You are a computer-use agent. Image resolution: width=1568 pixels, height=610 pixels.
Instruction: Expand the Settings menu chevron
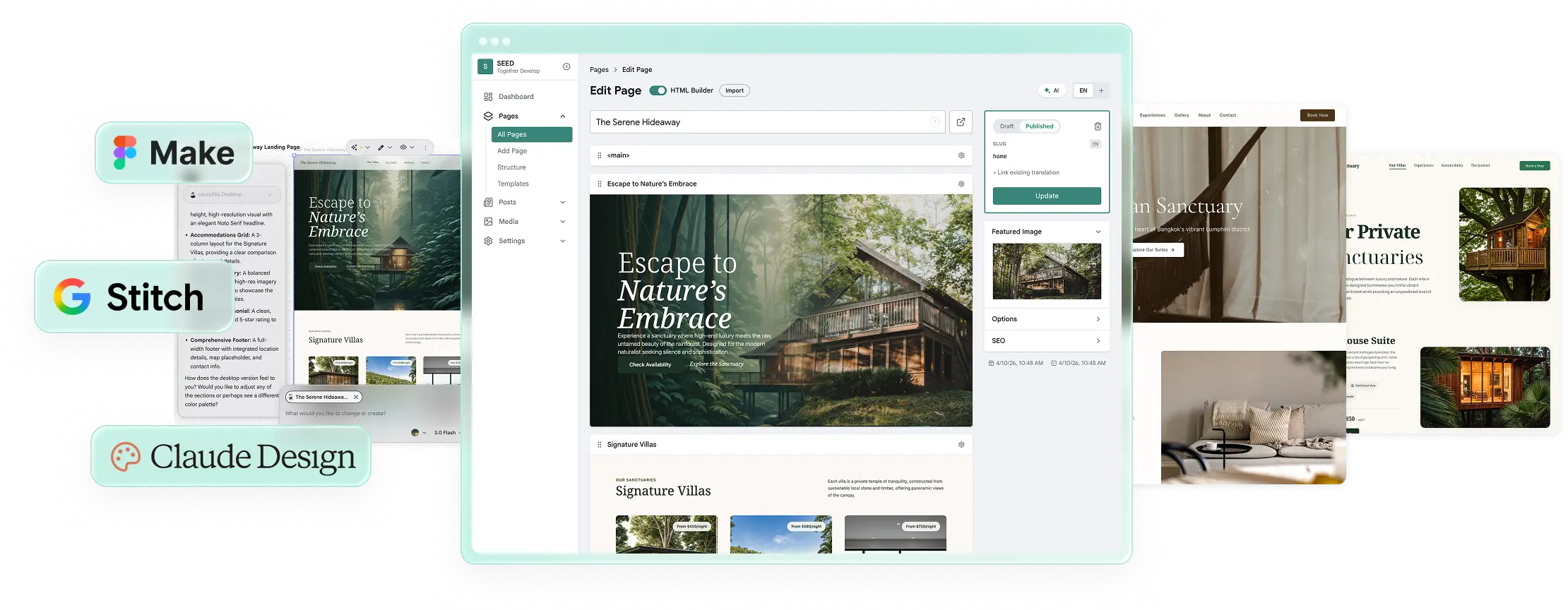[563, 241]
